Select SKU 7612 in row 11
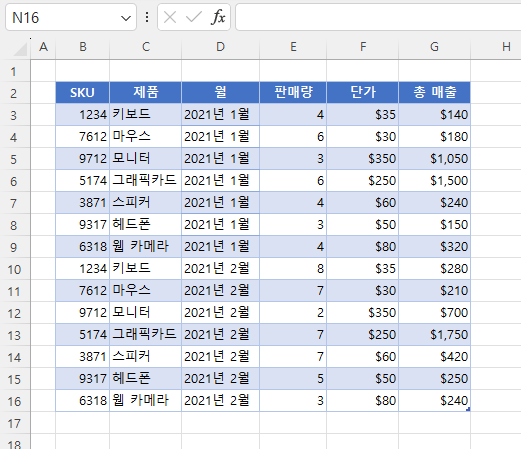The image size is (521, 449). [83, 291]
